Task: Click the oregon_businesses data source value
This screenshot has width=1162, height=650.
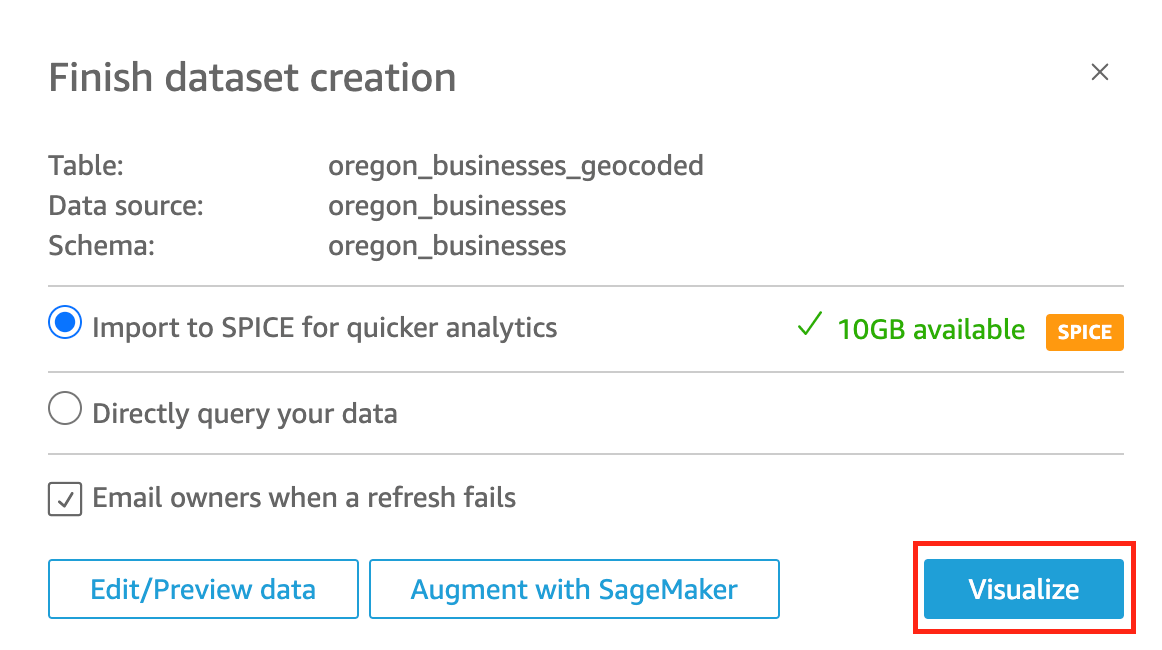Action: click(447, 205)
